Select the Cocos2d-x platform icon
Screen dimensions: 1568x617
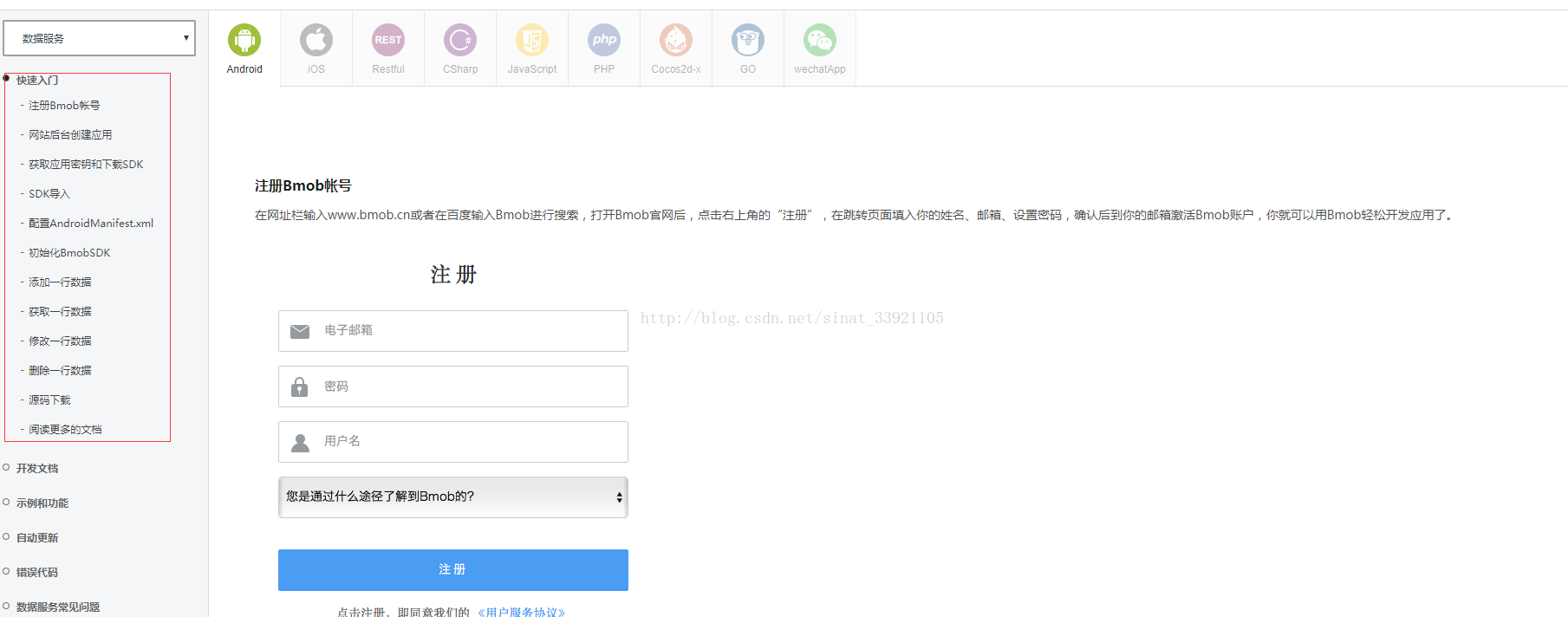(676, 40)
